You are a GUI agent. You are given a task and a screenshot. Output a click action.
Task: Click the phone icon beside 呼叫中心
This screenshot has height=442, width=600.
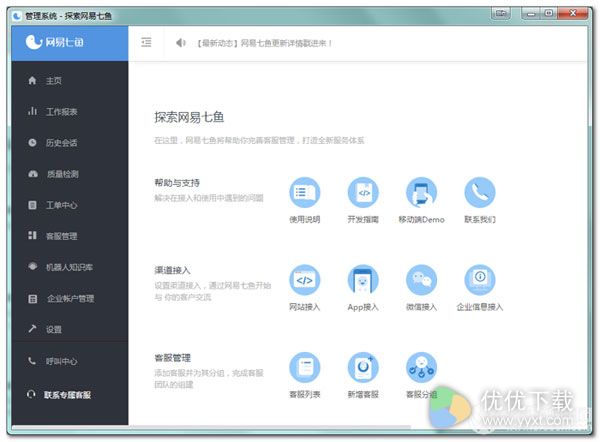coord(32,360)
